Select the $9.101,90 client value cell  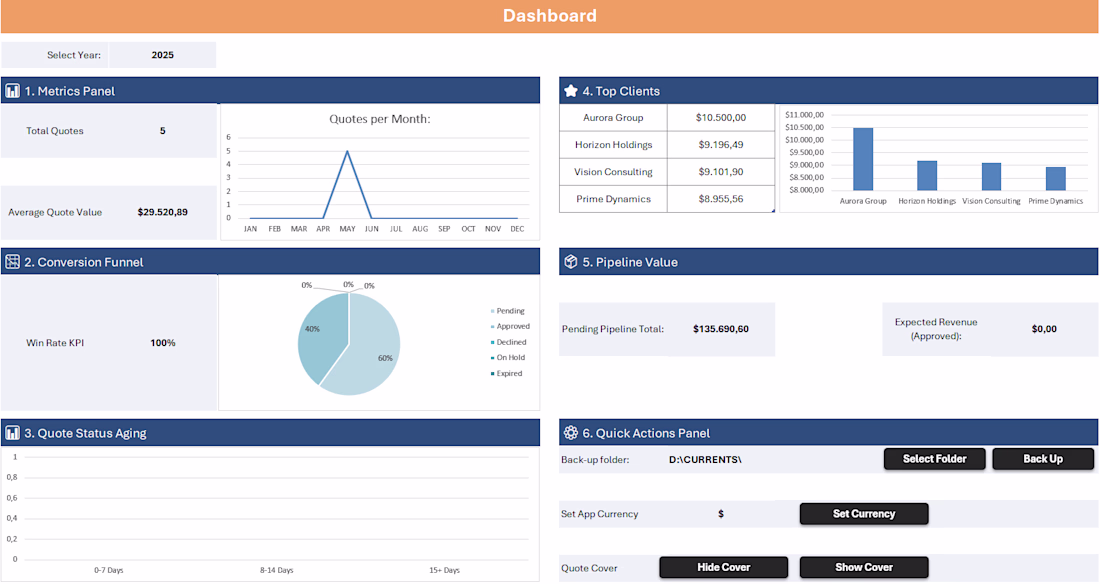(720, 172)
